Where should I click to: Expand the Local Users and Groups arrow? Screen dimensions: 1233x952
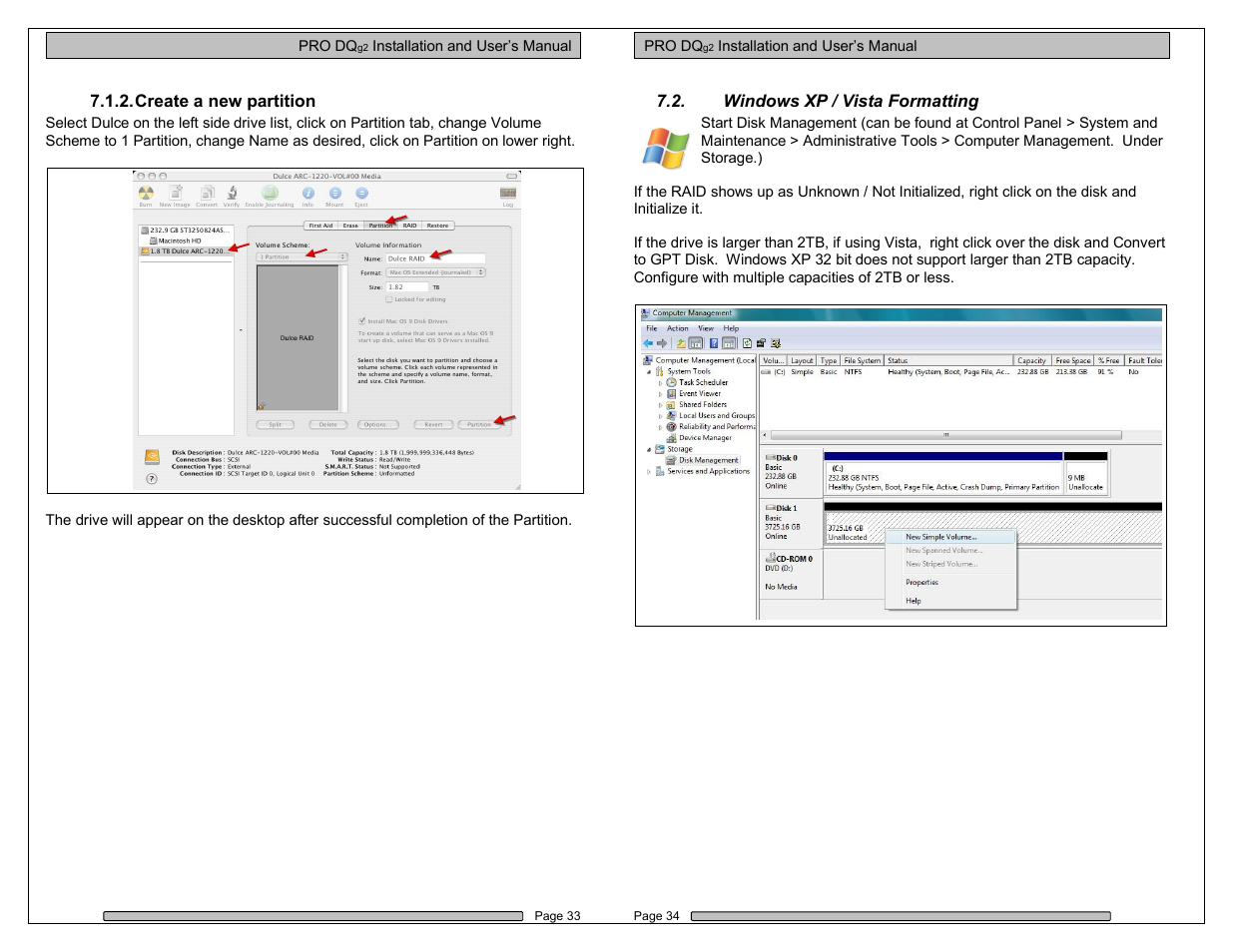[x=660, y=415]
